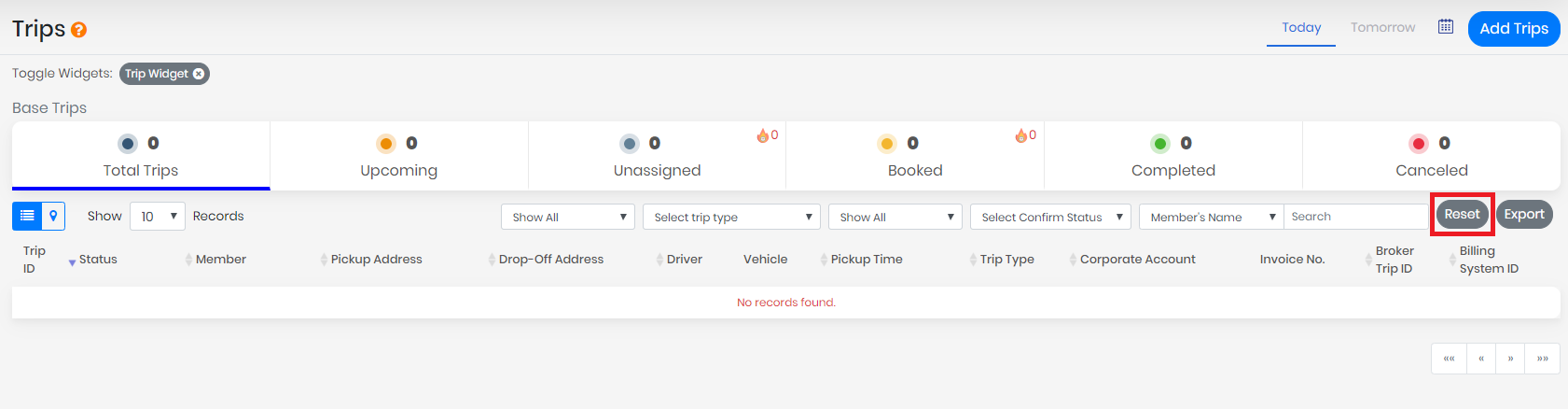Open the Select Confirm Status dropdown
The image size is (1568, 409).
[1050, 217]
